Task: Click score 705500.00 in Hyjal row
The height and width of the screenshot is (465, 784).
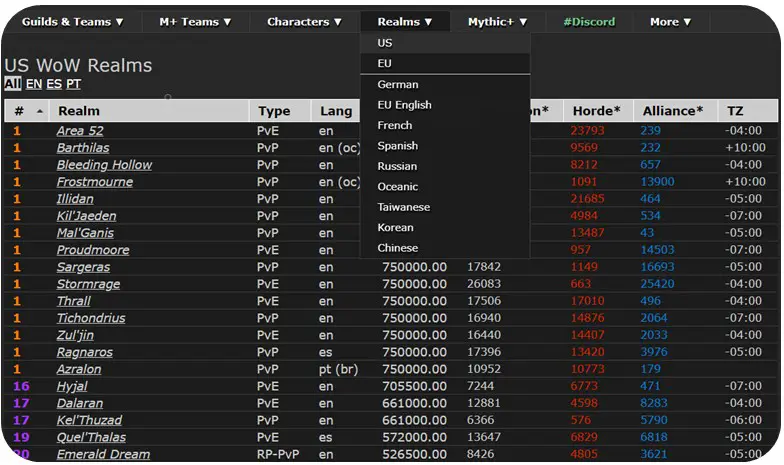Action: coord(414,386)
